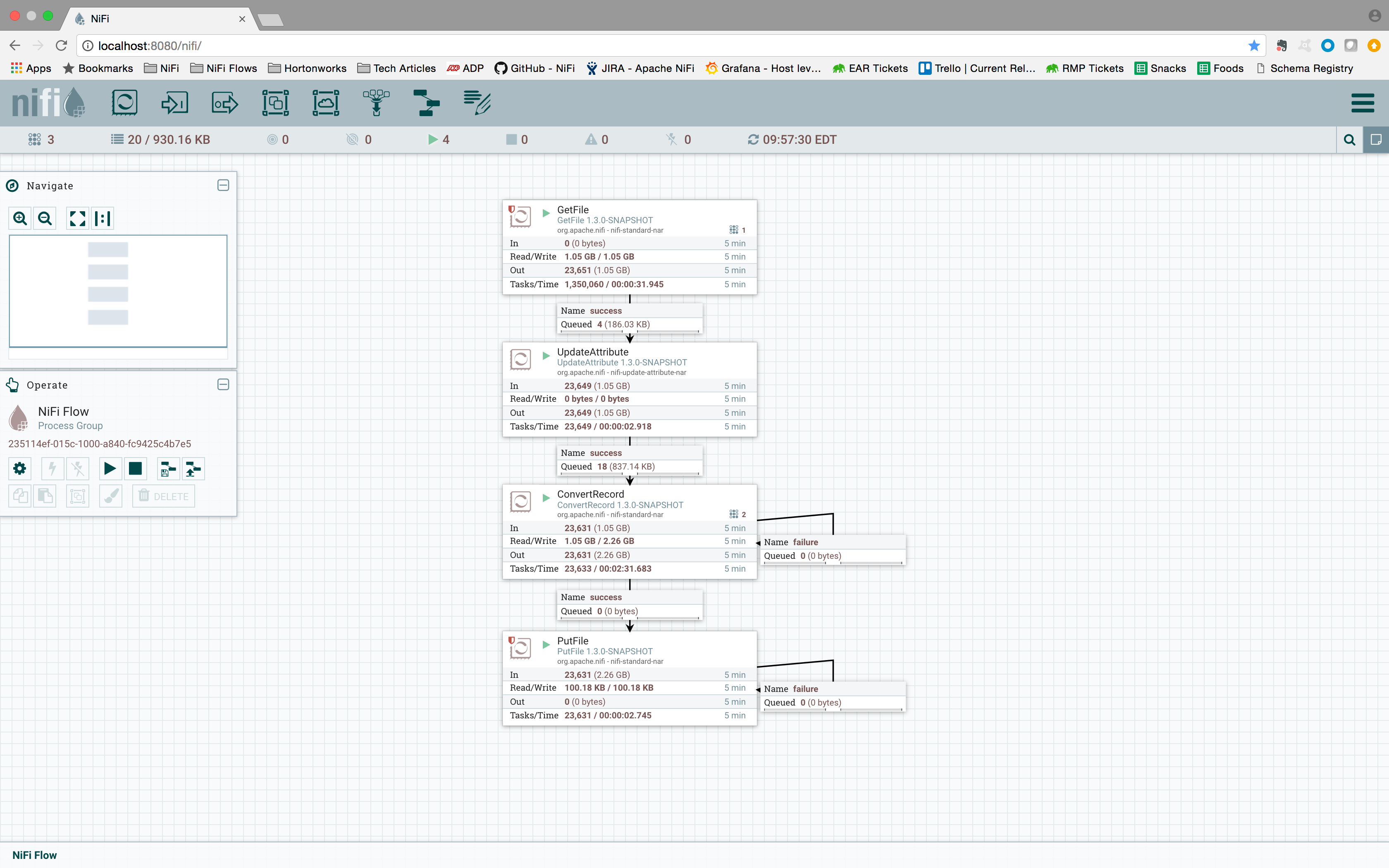Select the Label toolbar icon
This screenshot has height=868, width=1389.
click(x=477, y=103)
